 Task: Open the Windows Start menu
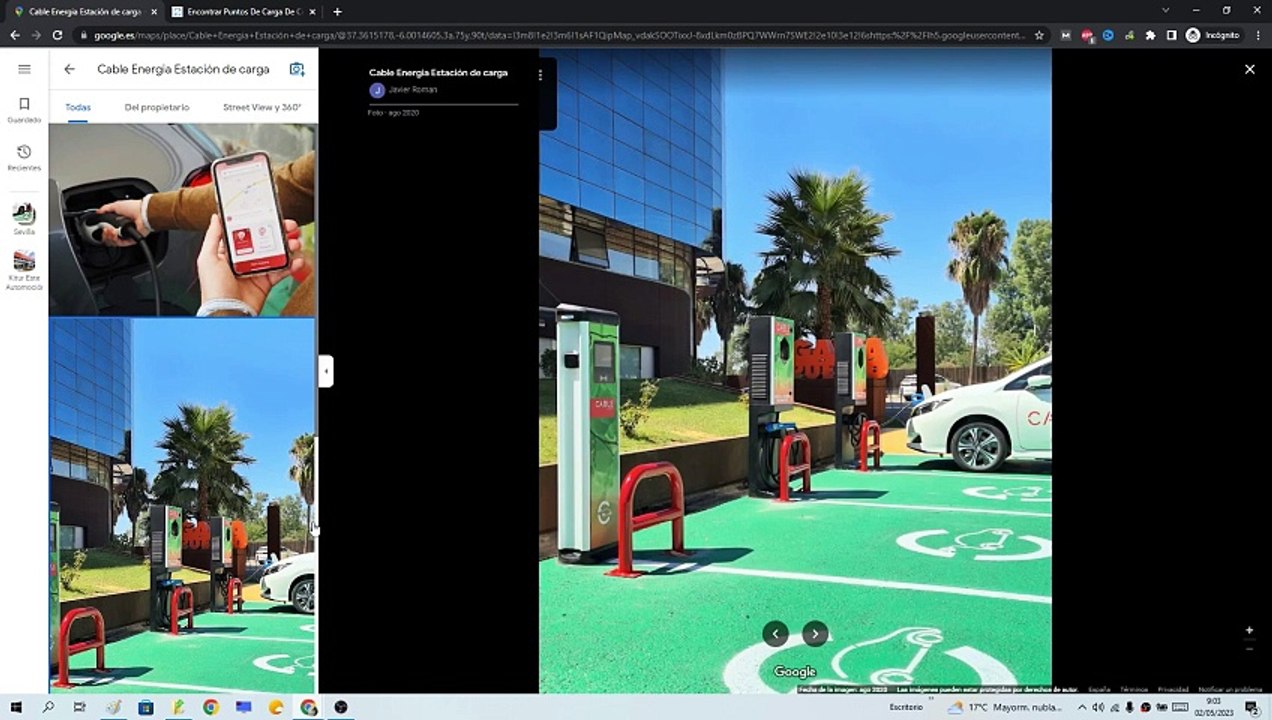[x=16, y=707]
